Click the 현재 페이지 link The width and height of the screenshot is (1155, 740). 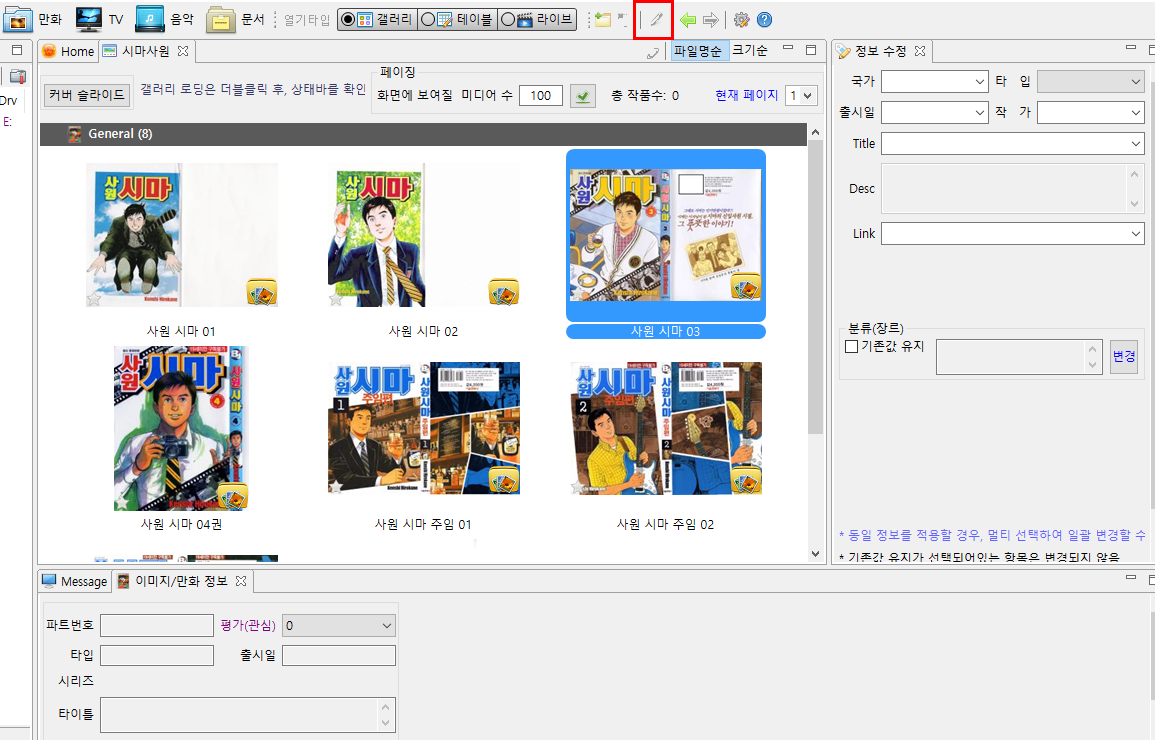pos(746,95)
